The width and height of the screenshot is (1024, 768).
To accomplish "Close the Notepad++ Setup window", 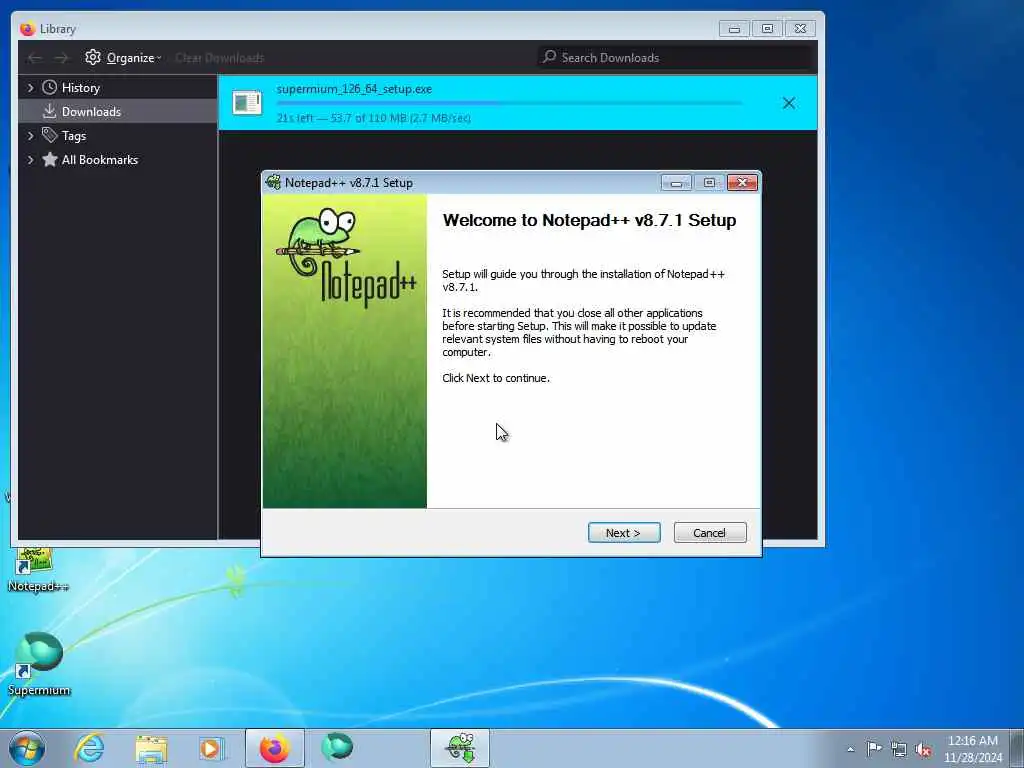I will [x=742, y=183].
